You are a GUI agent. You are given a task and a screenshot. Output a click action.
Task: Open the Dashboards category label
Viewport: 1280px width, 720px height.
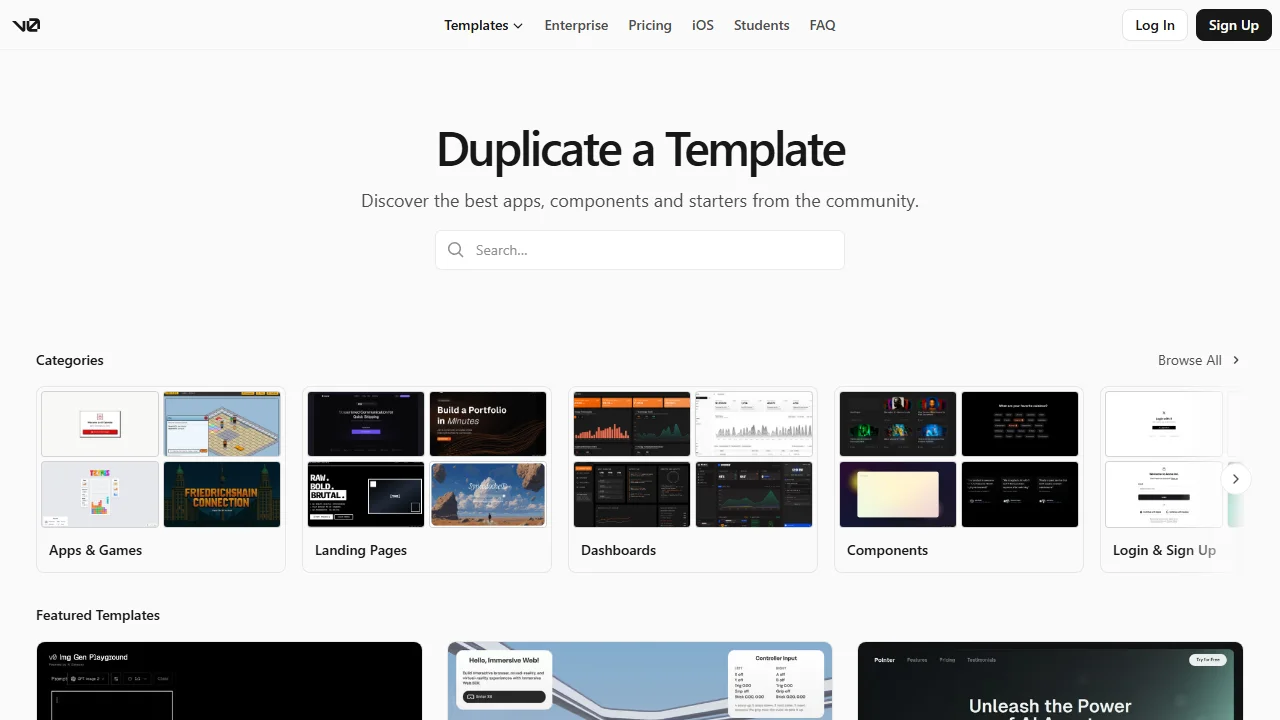tap(619, 550)
